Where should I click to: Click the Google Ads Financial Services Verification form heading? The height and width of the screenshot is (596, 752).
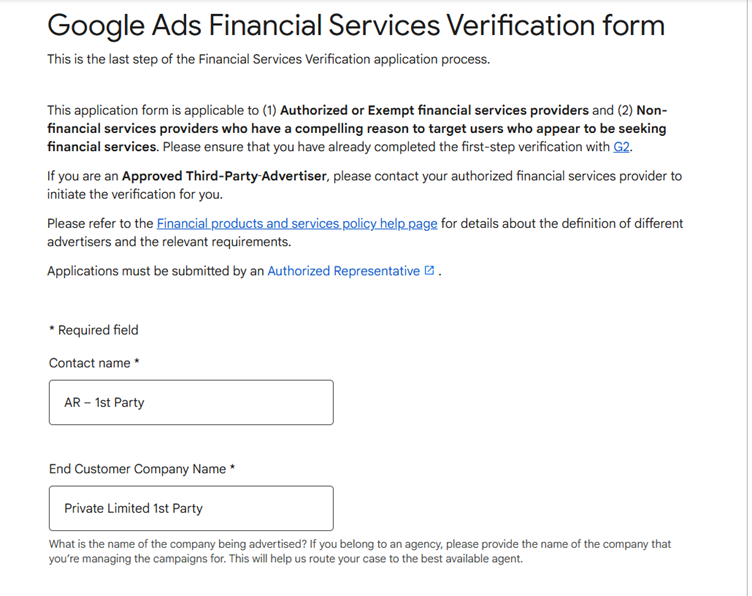pos(356,25)
